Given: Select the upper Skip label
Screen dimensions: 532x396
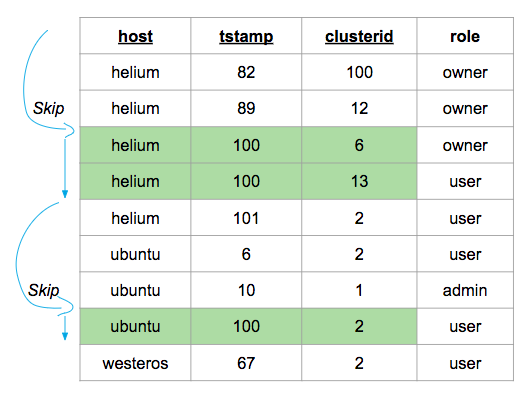Looking at the screenshot, I should 49,109.
